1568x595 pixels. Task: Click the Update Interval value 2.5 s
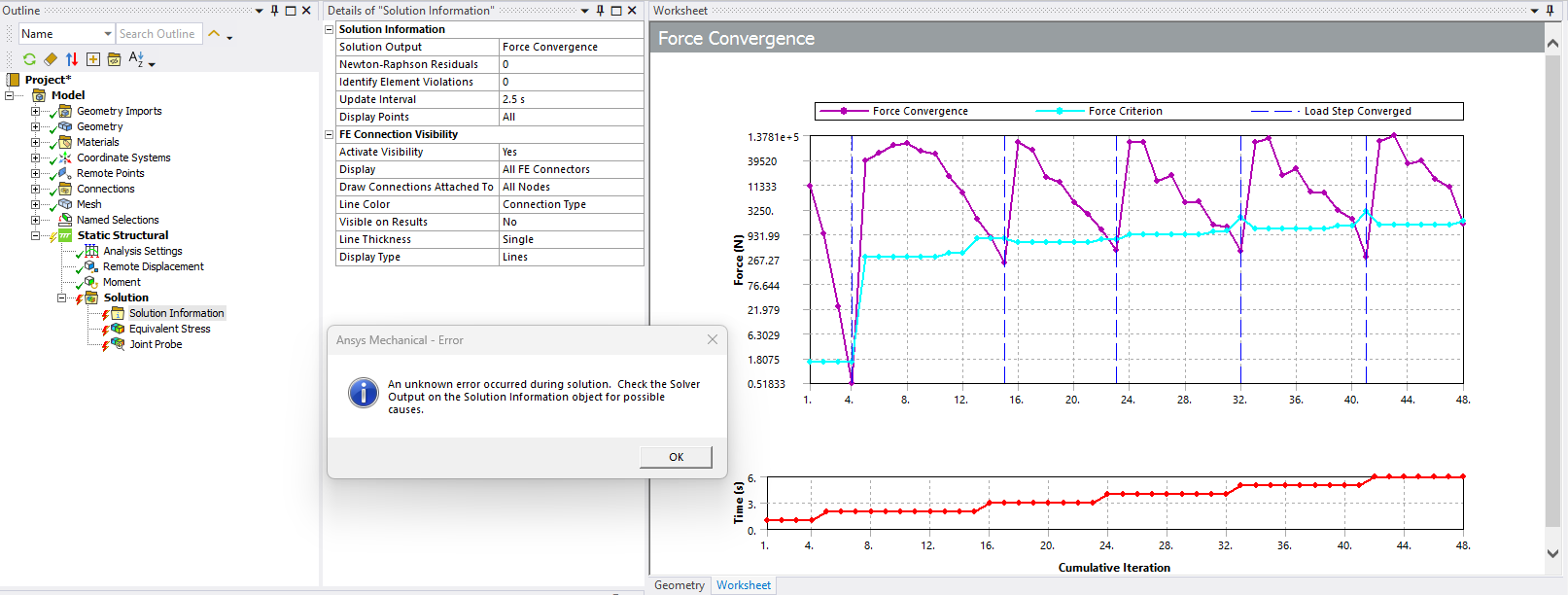(x=572, y=99)
